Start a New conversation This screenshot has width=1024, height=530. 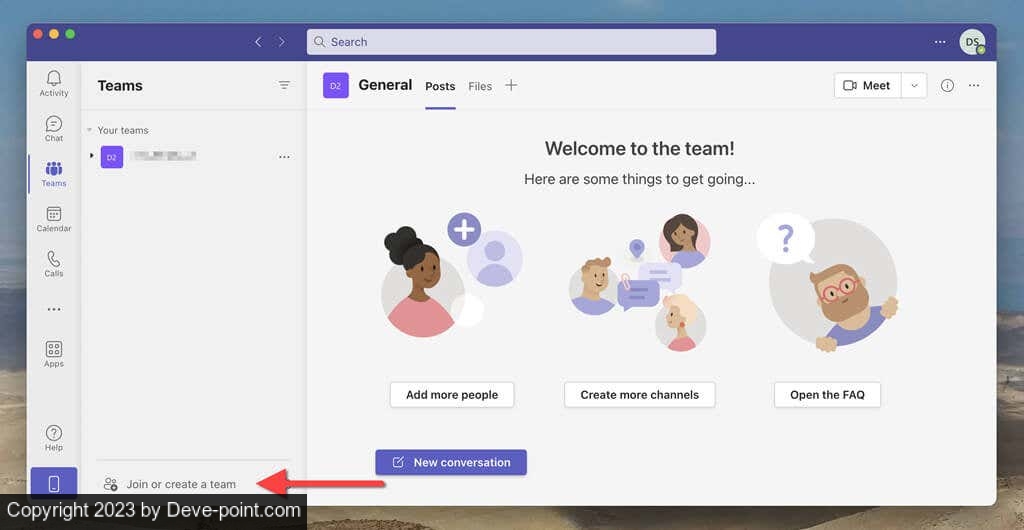coord(451,462)
